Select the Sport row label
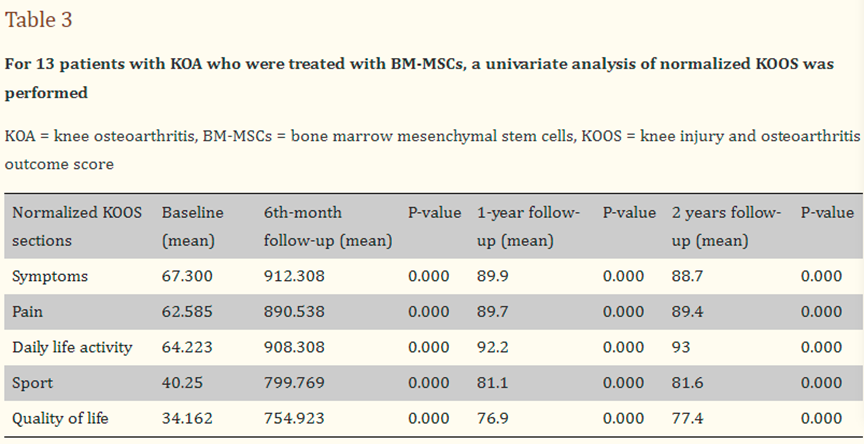Screen dimensions: 864x444 pos(31,382)
